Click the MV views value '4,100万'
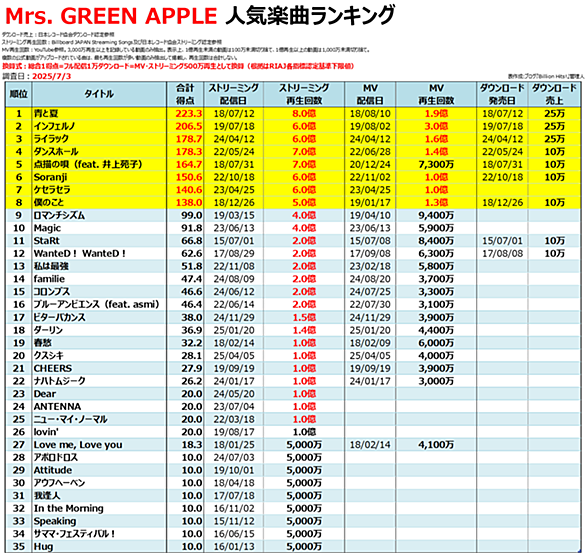 click(x=436, y=445)
